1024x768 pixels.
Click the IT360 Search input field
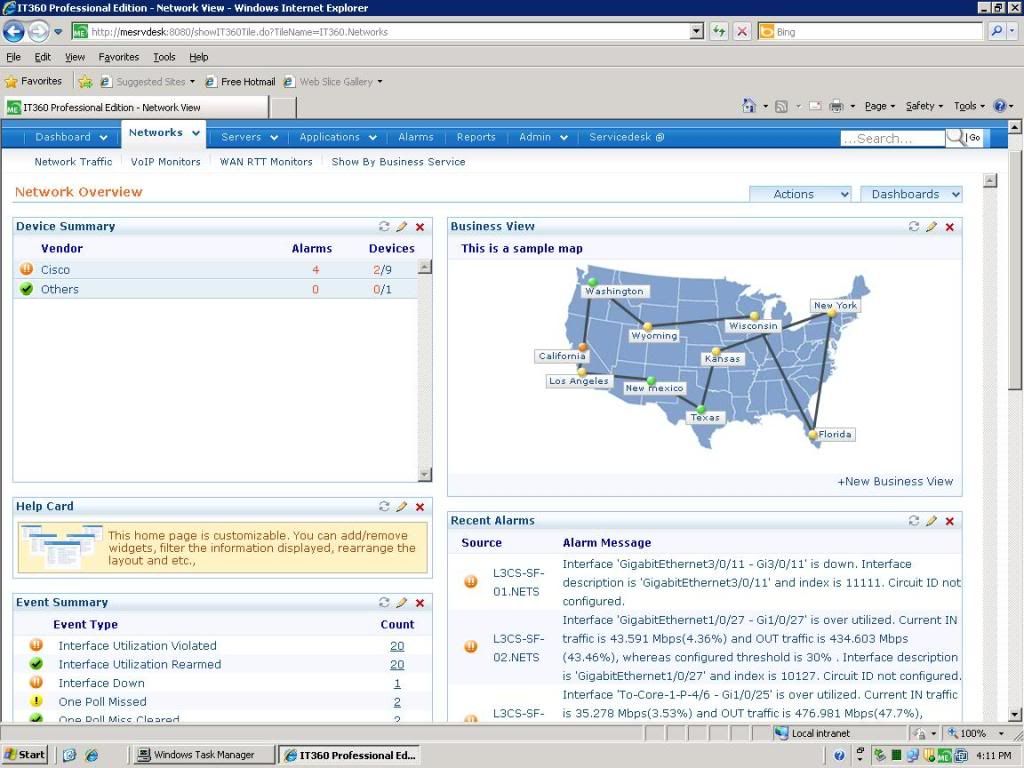coord(893,138)
